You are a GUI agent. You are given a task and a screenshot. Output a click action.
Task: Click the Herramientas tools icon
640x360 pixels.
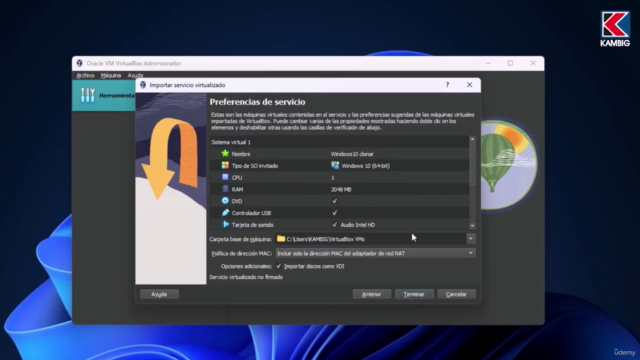pos(87,95)
